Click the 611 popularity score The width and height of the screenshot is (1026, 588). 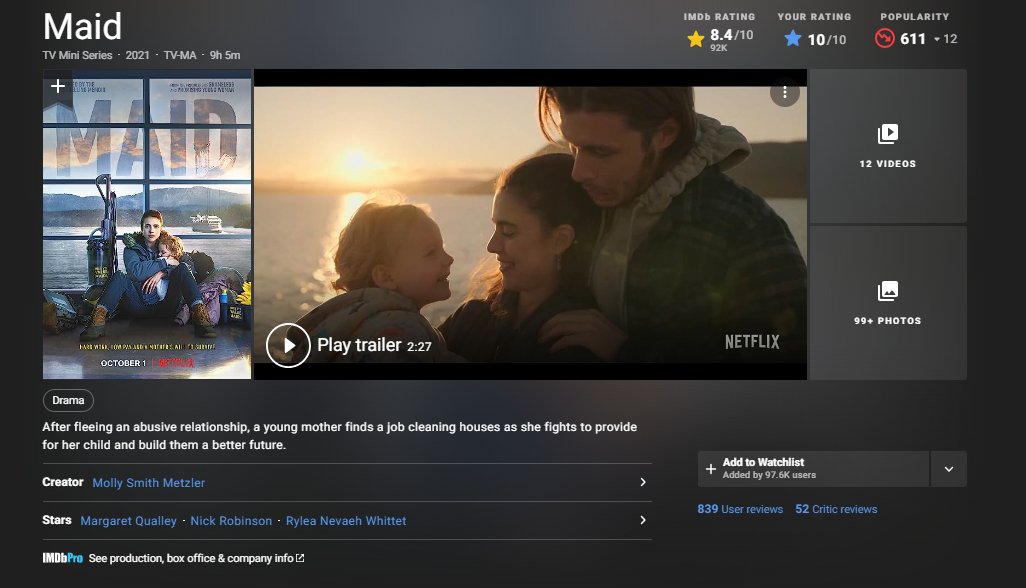pyautogui.click(x=913, y=39)
